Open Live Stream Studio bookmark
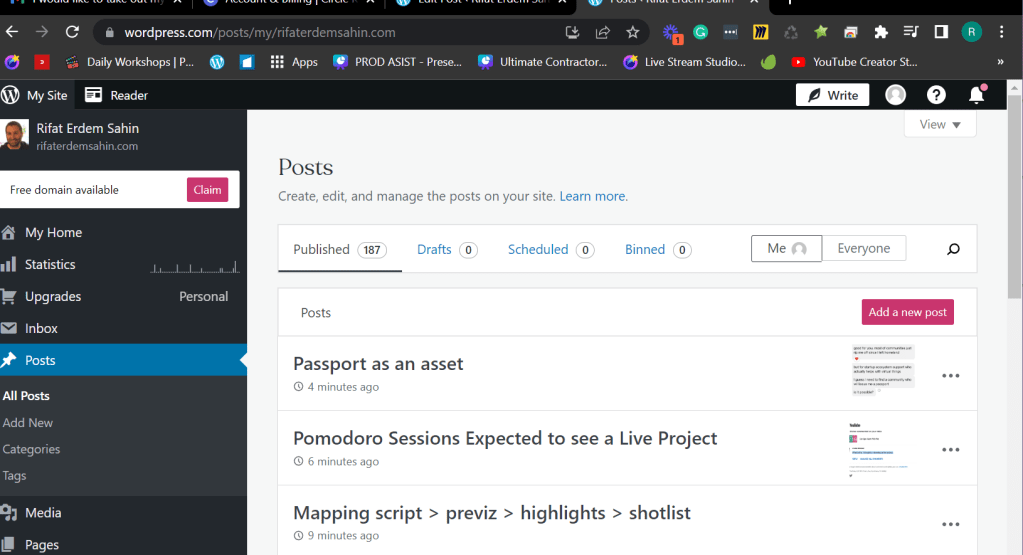 click(685, 62)
